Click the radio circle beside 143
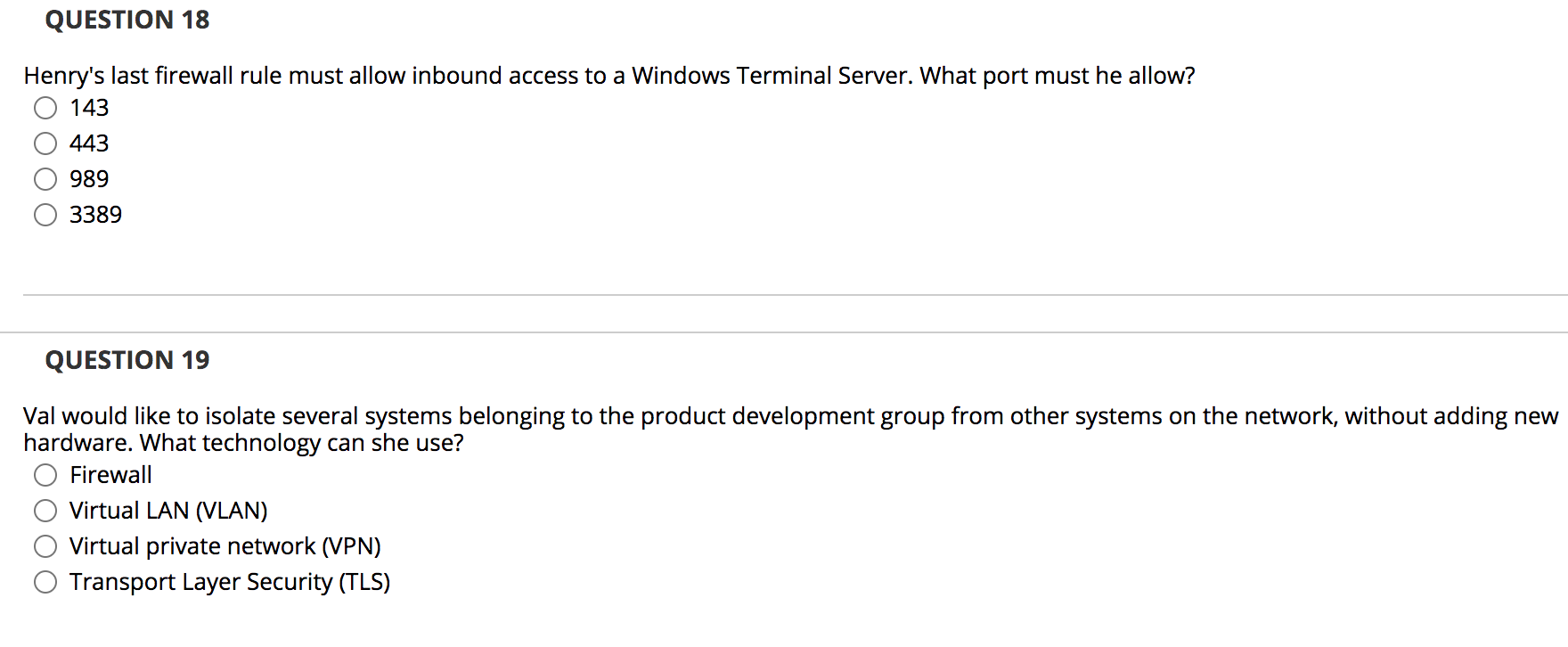 (x=45, y=108)
